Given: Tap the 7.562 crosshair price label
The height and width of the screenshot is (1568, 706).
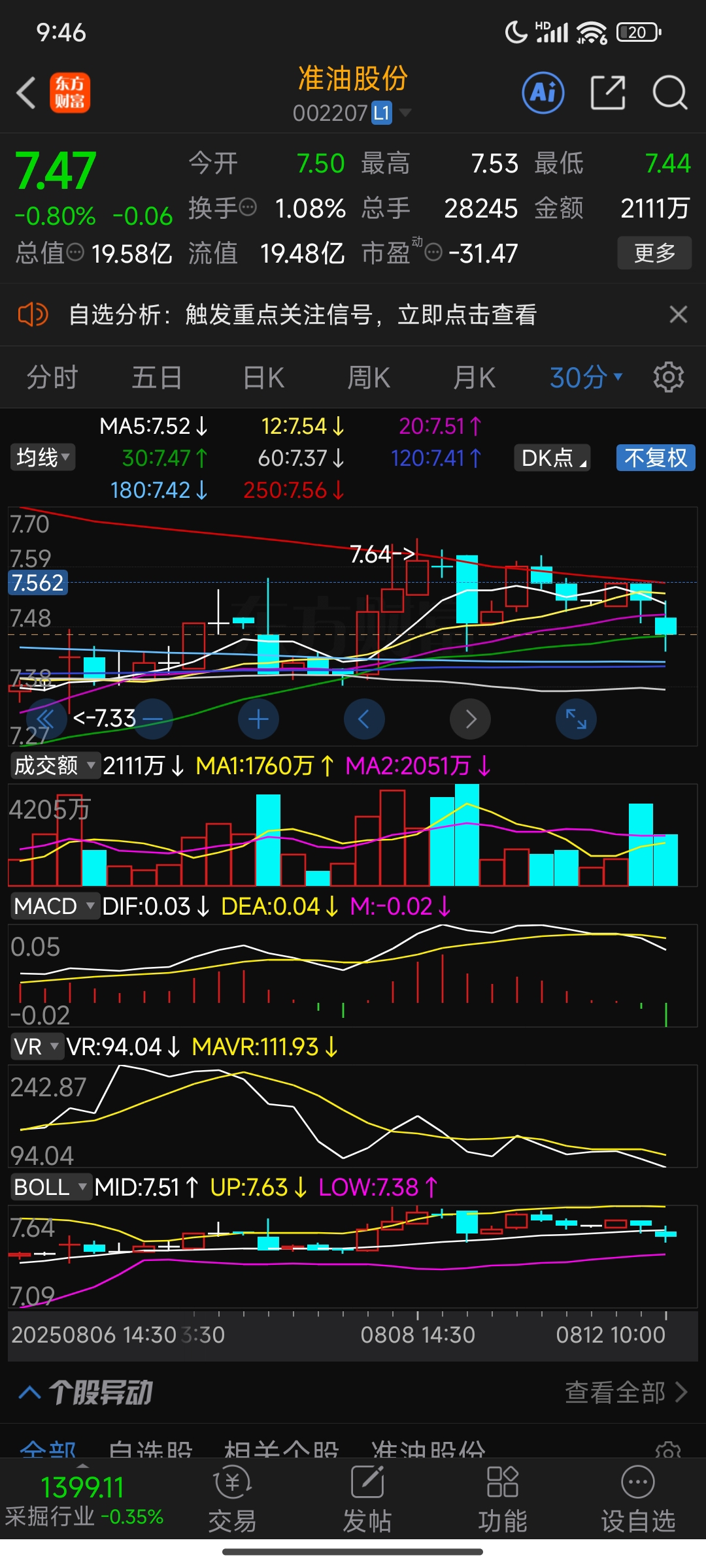Looking at the screenshot, I should [x=38, y=583].
